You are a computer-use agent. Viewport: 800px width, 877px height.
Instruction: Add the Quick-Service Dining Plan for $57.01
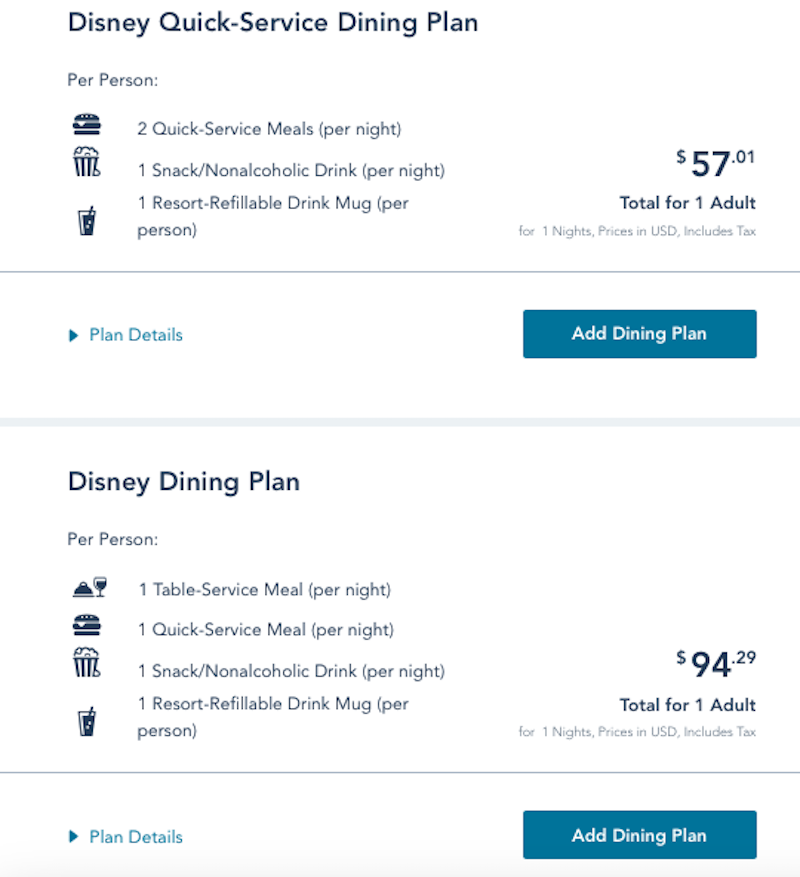(639, 334)
